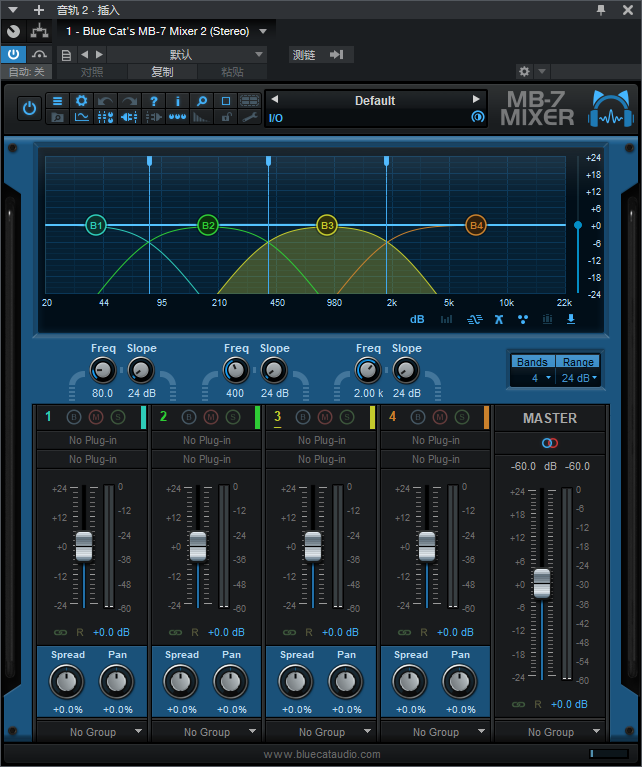Open plug-in settings gear icon
The height and width of the screenshot is (767, 642).
(81, 101)
